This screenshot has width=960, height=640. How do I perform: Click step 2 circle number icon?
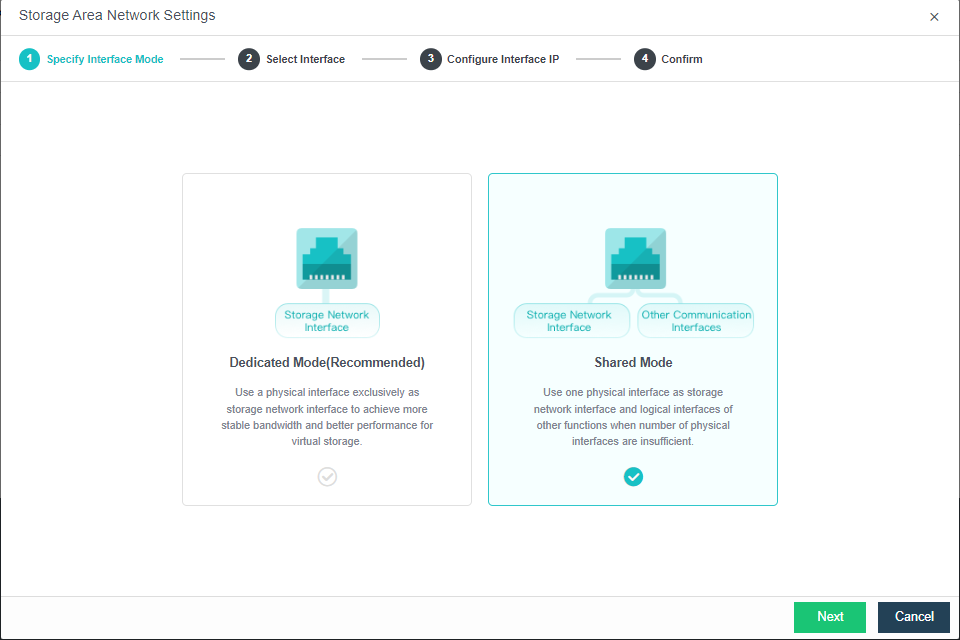(x=248, y=59)
